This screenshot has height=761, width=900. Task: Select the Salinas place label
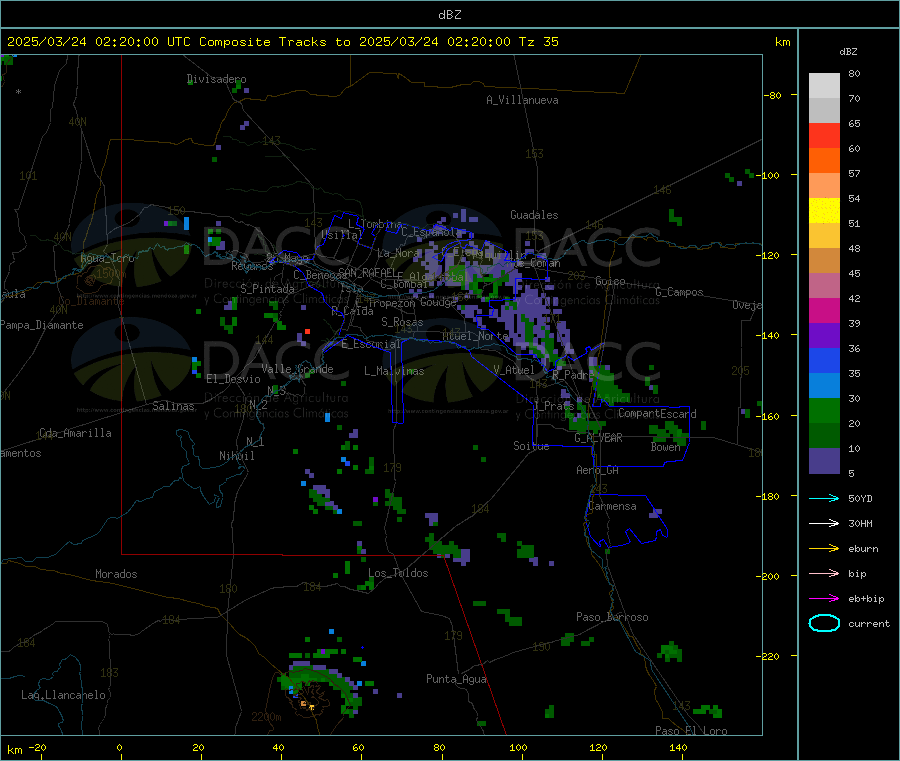(173, 406)
